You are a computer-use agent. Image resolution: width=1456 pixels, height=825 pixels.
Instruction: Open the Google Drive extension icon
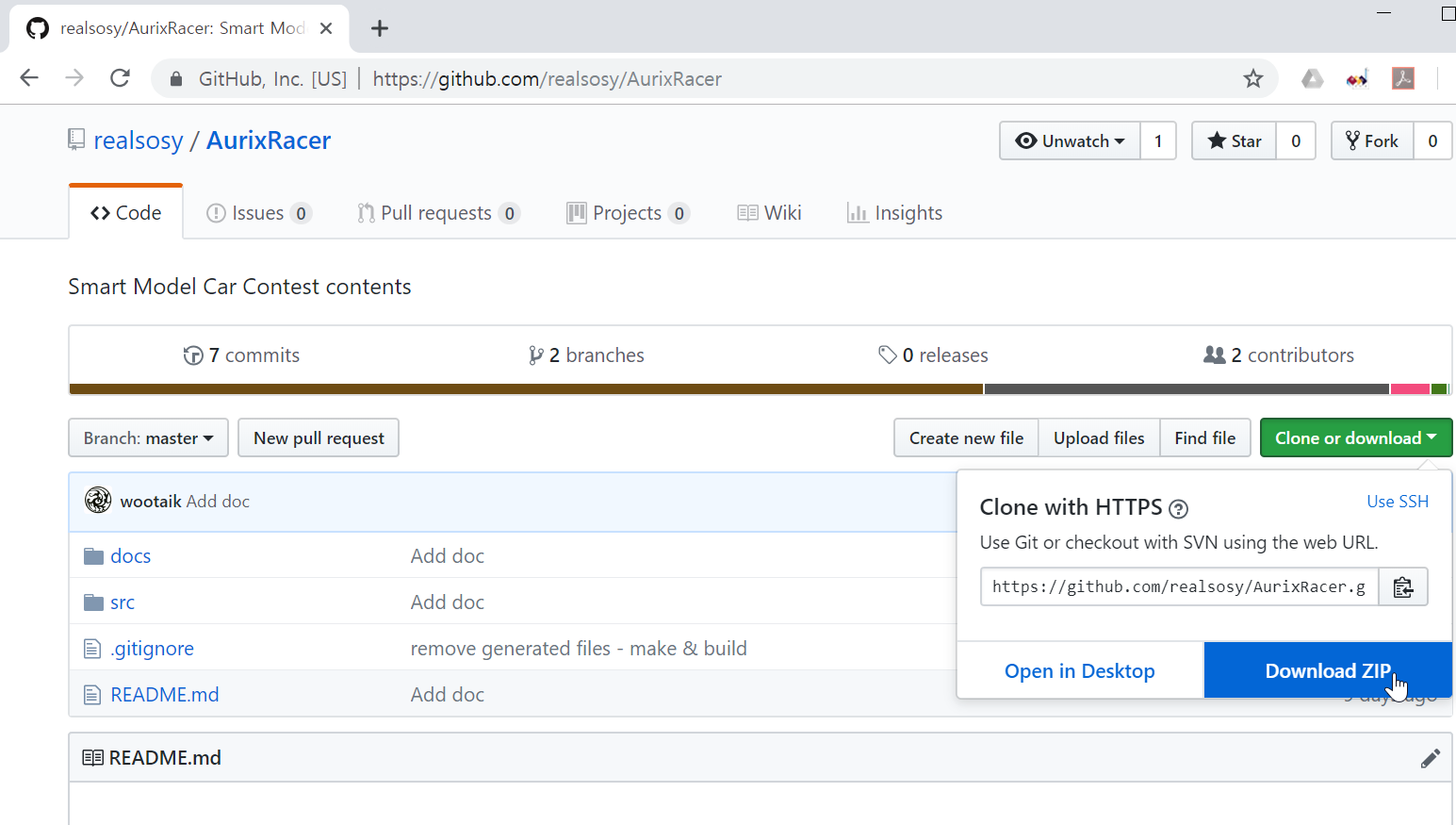[x=1312, y=78]
